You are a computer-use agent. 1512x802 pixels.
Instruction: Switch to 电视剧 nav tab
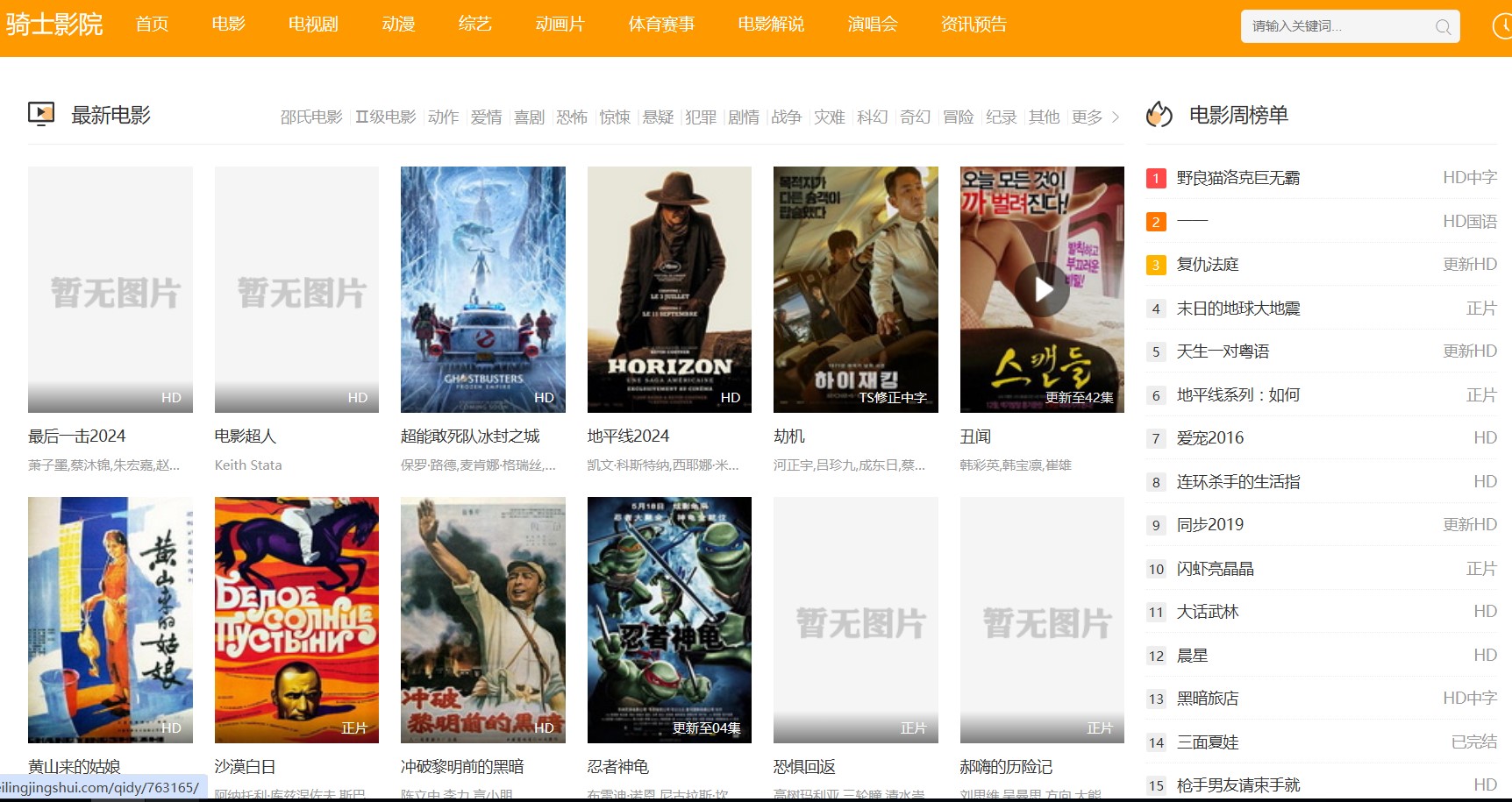[313, 25]
